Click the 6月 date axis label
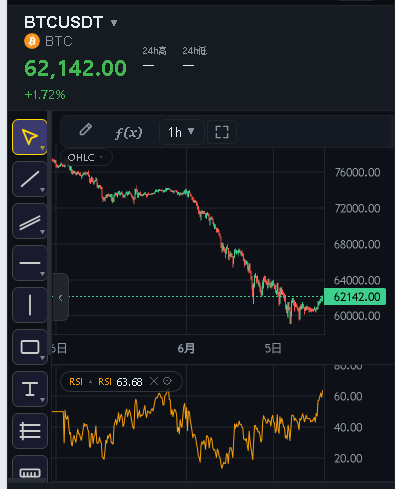The width and height of the screenshot is (396, 489). click(x=186, y=349)
